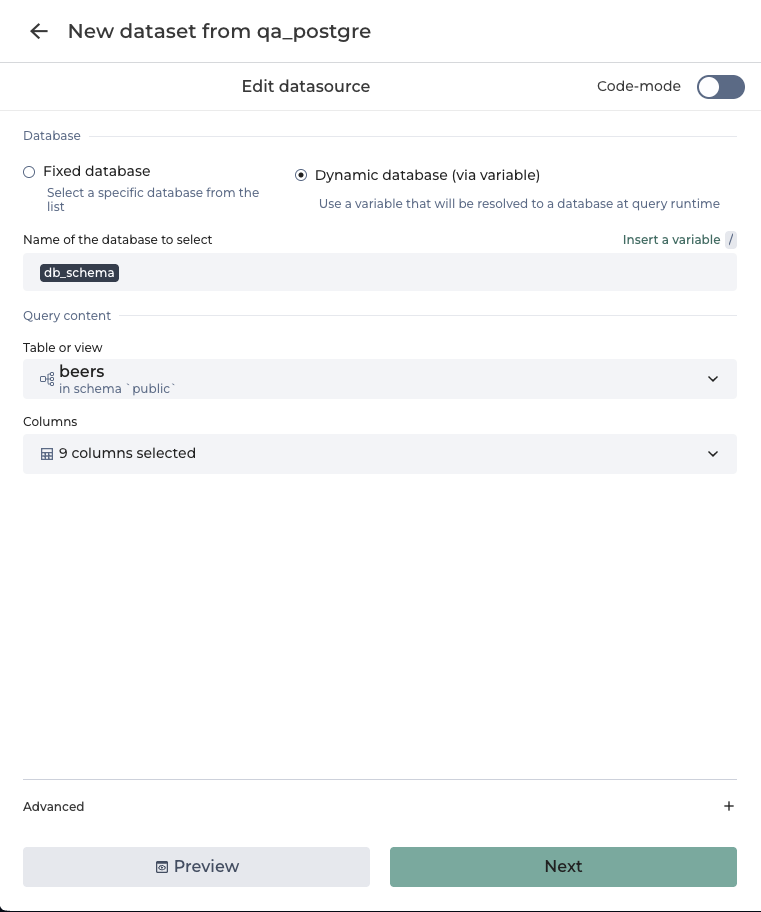Toggle the Code-mode switch
Screen dimensions: 761x912
(x=720, y=87)
